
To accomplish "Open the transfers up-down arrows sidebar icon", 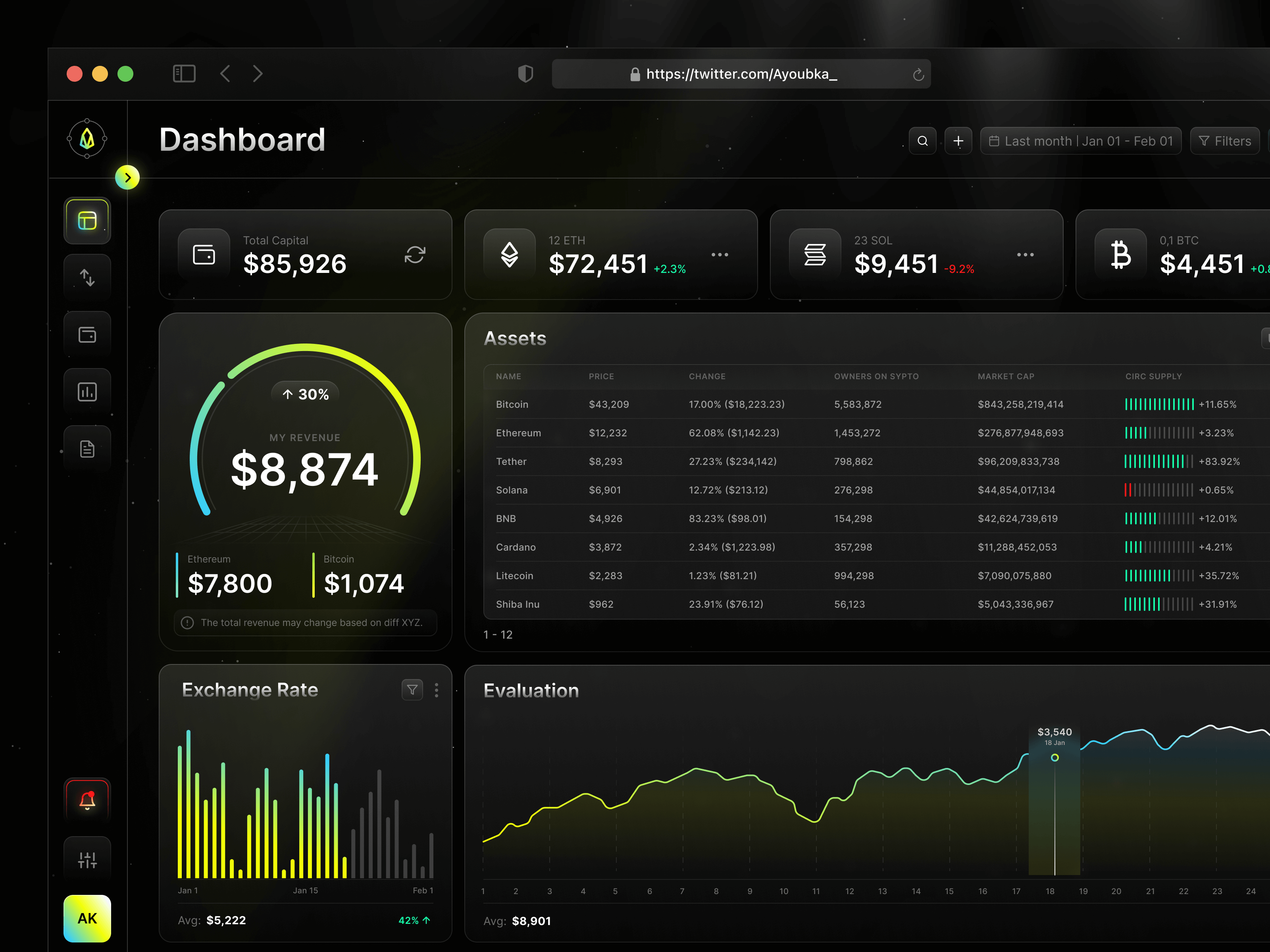I will 87,278.
